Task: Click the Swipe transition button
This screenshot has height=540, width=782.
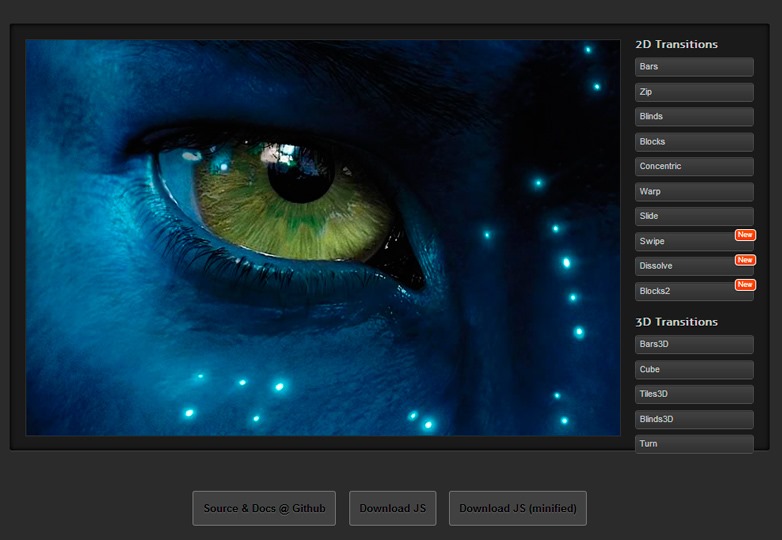Action: pos(685,242)
